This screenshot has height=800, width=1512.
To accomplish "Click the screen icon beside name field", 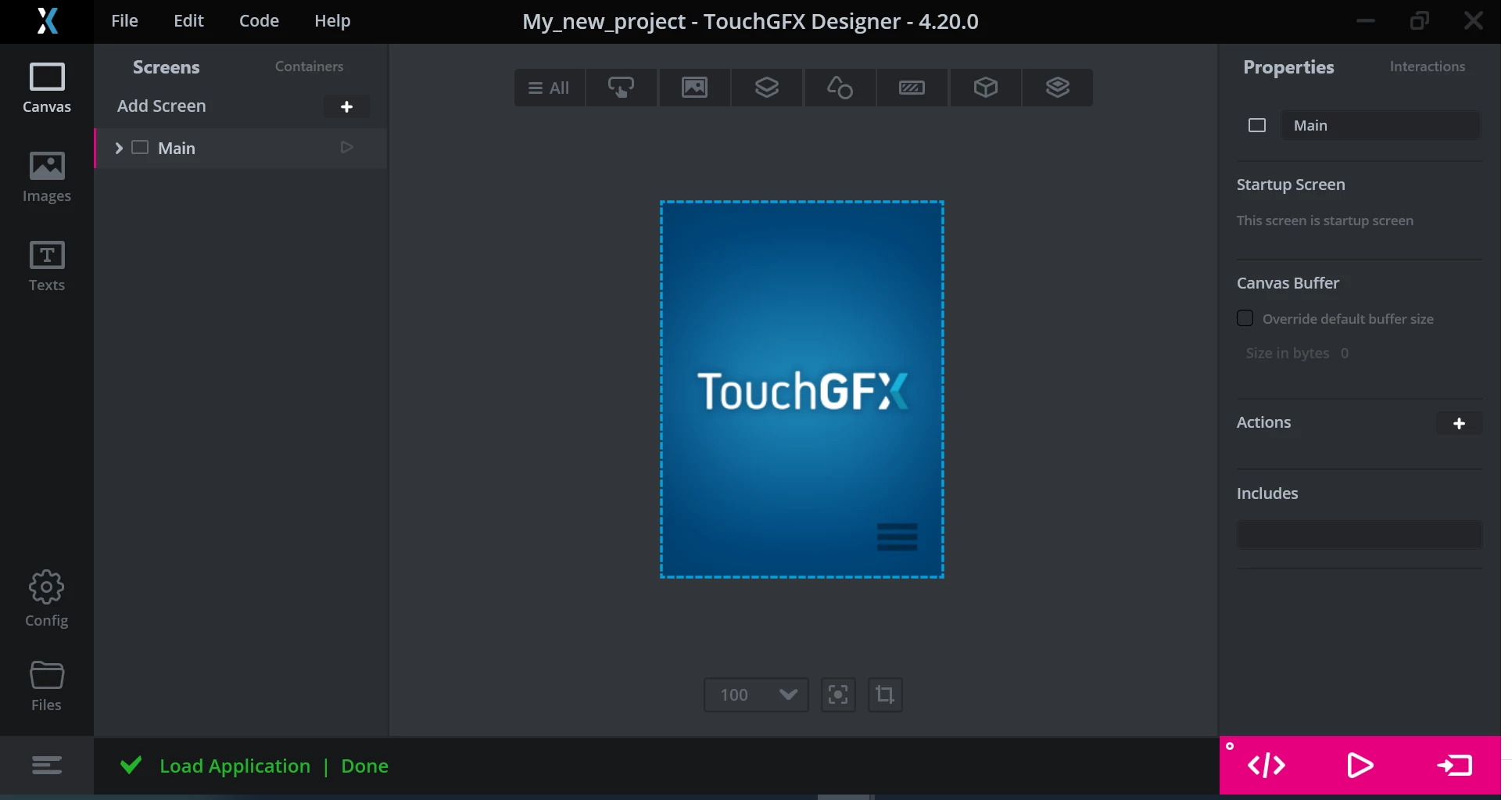I will 1257,125.
